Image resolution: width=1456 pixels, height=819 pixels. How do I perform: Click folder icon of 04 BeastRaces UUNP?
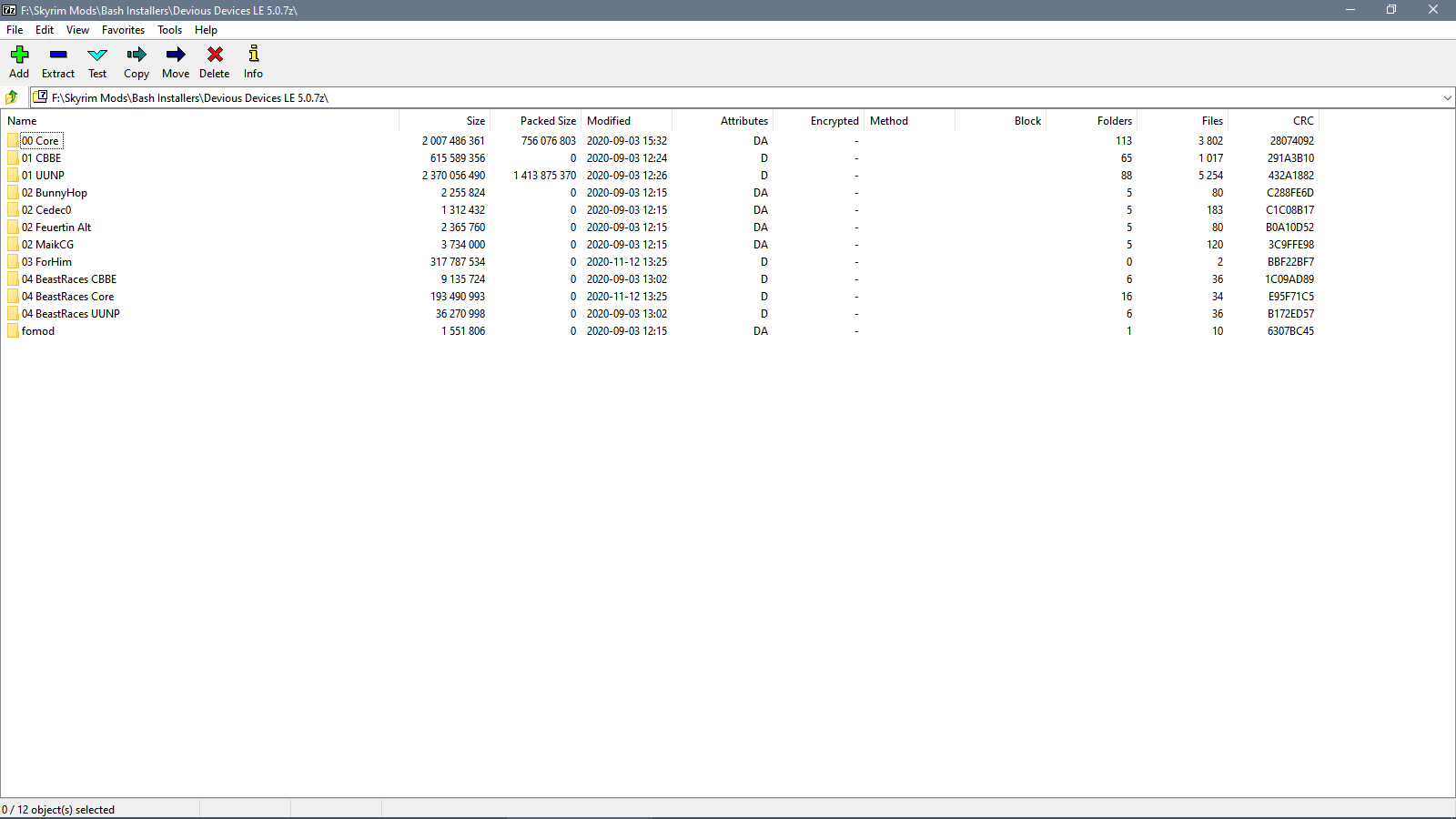click(x=13, y=313)
